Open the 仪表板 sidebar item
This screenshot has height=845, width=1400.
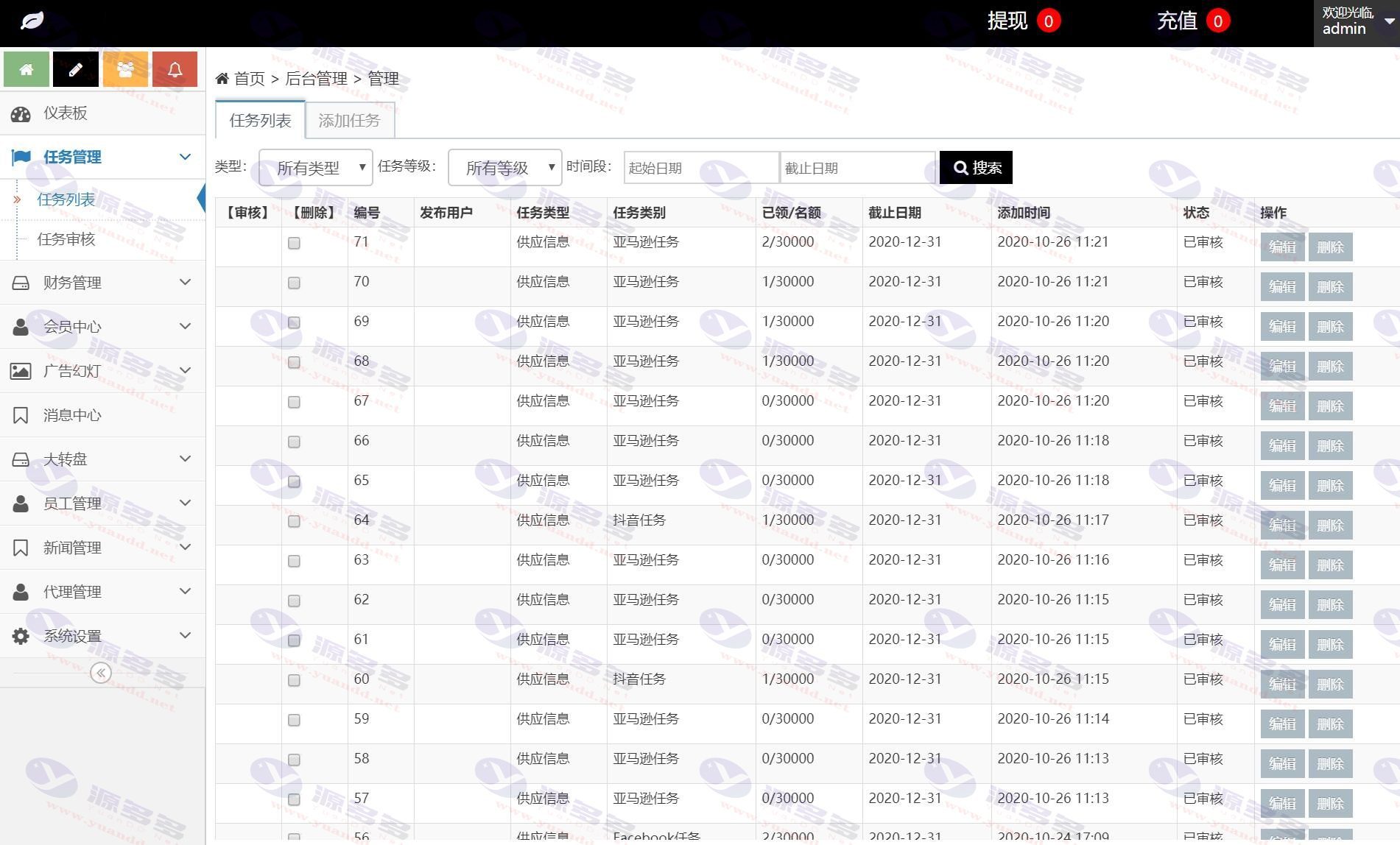pyautogui.click(x=102, y=113)
